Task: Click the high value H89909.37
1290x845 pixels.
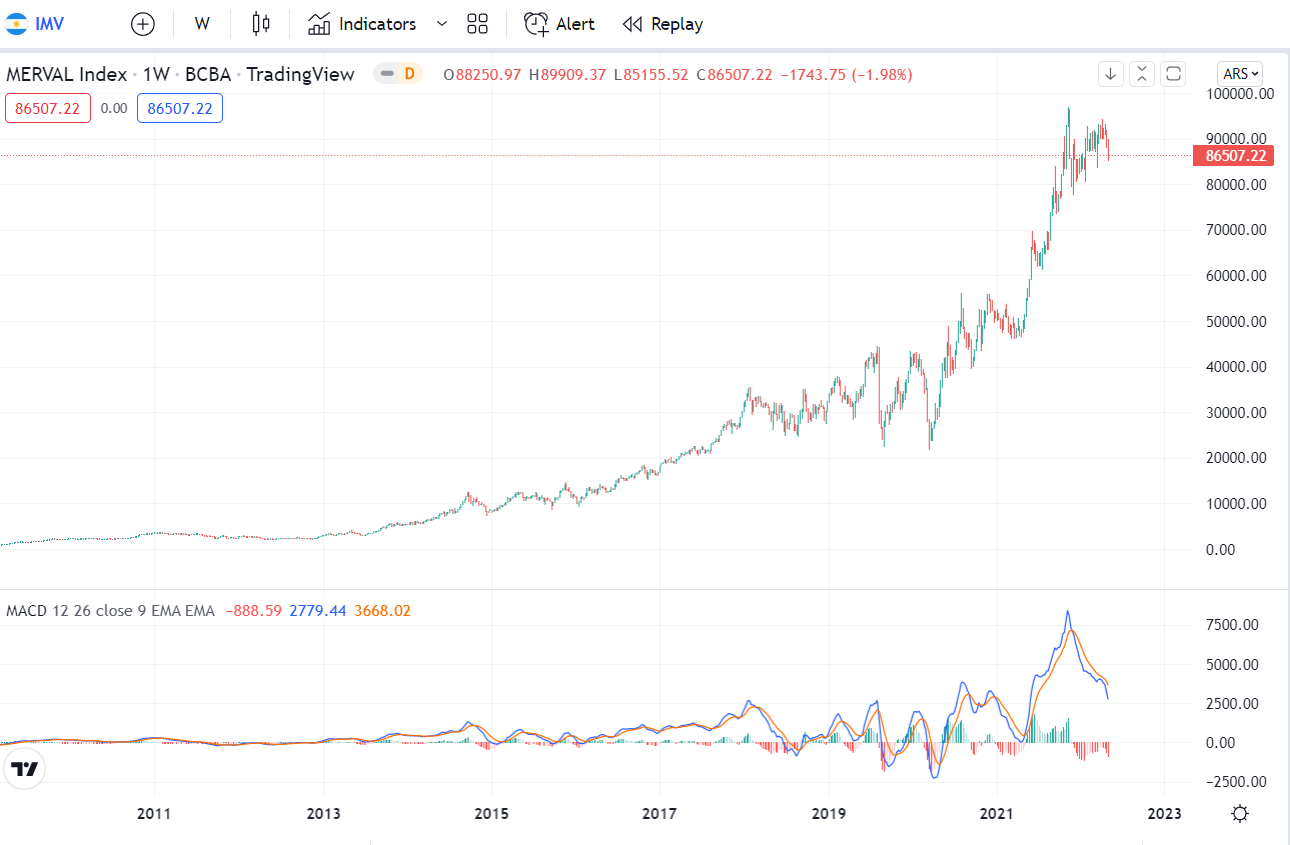Action: point(568,74)
